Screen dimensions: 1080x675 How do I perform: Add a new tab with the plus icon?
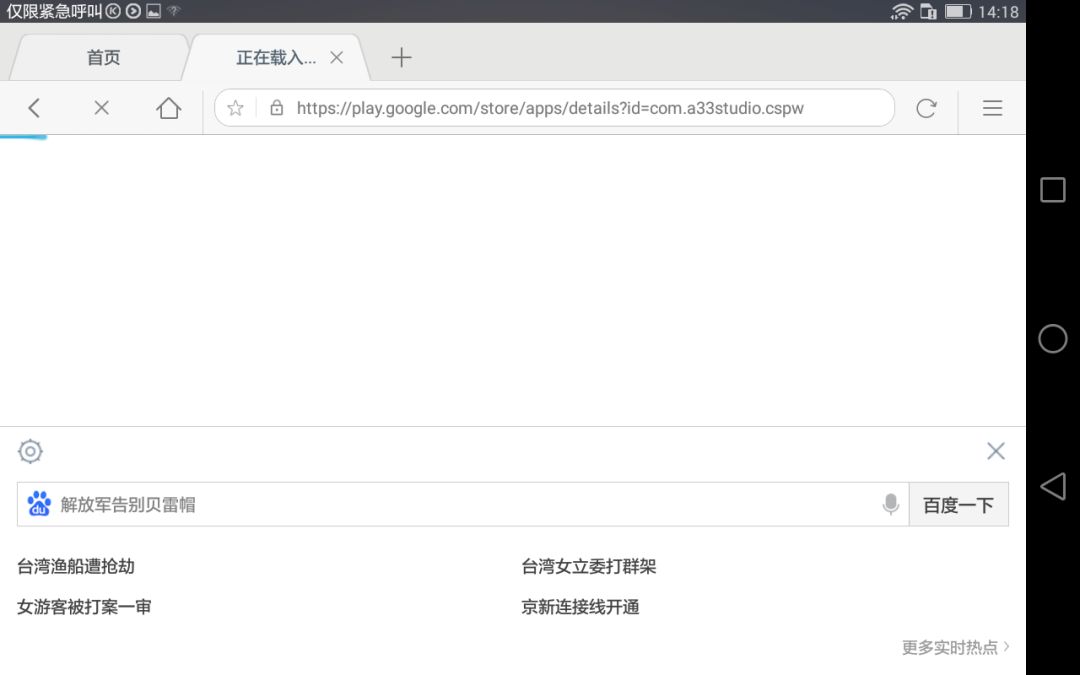401,57
